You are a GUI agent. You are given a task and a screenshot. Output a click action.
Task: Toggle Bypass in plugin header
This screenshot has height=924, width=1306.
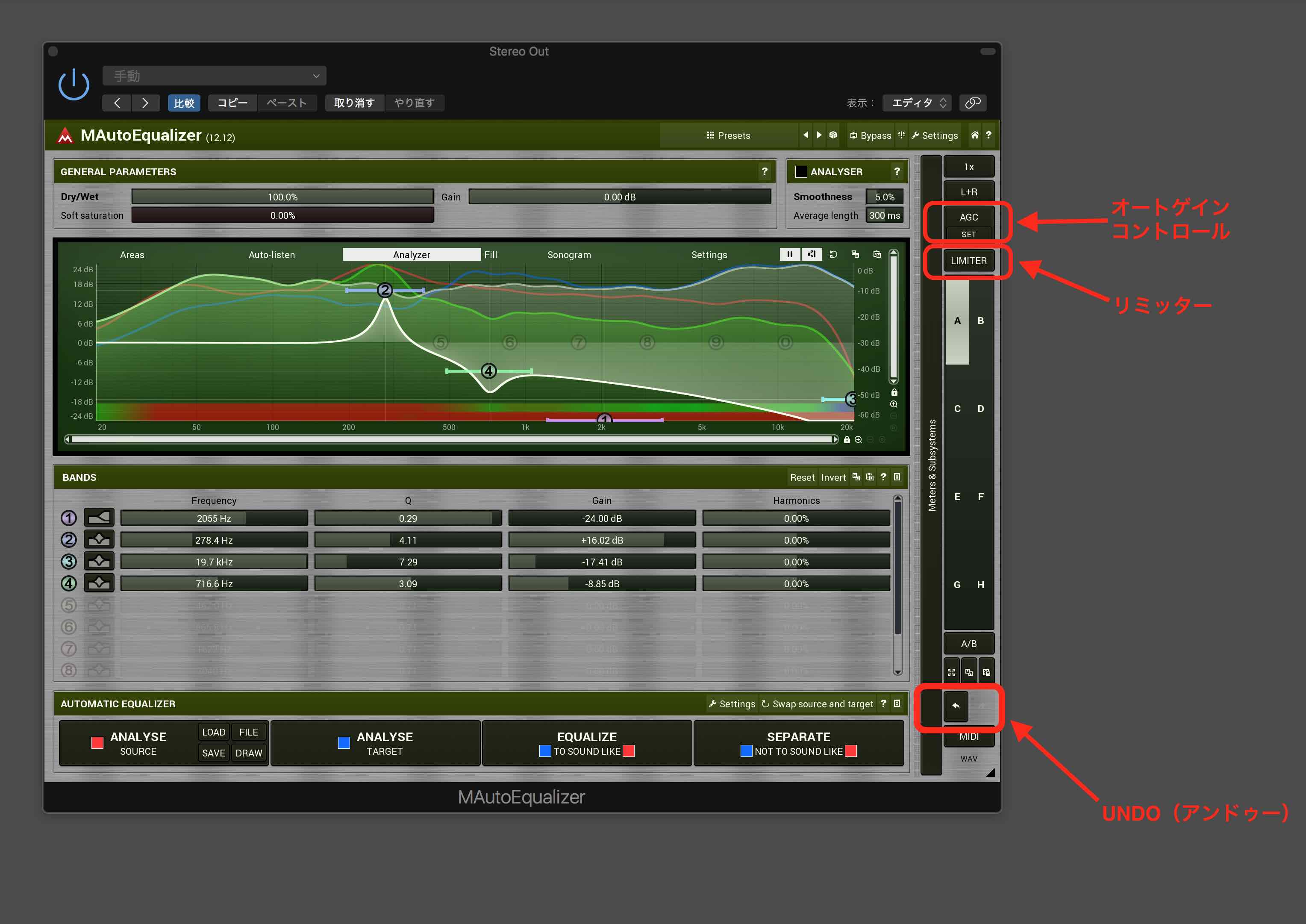tap(870, 135)
